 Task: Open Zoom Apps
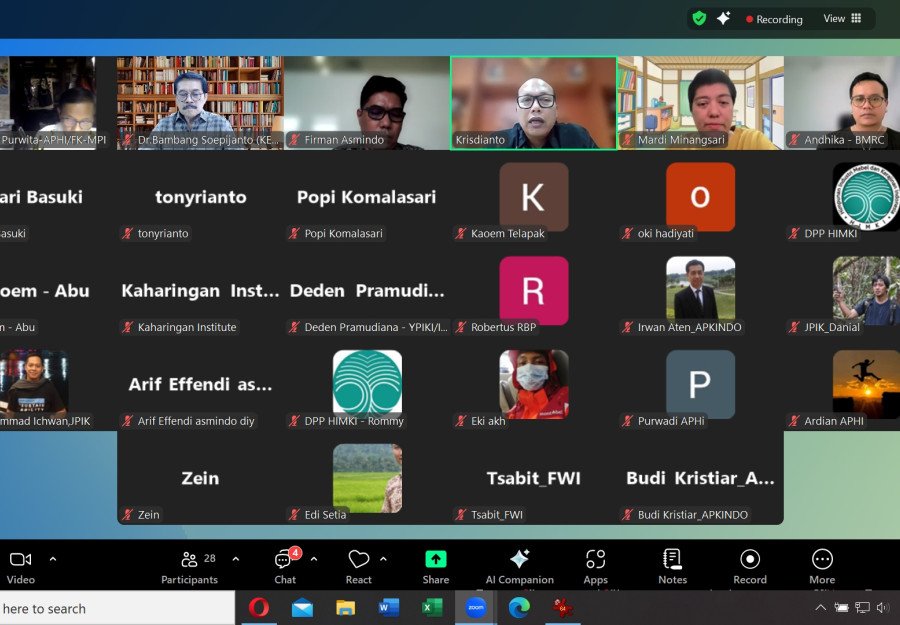coord(595,567)
